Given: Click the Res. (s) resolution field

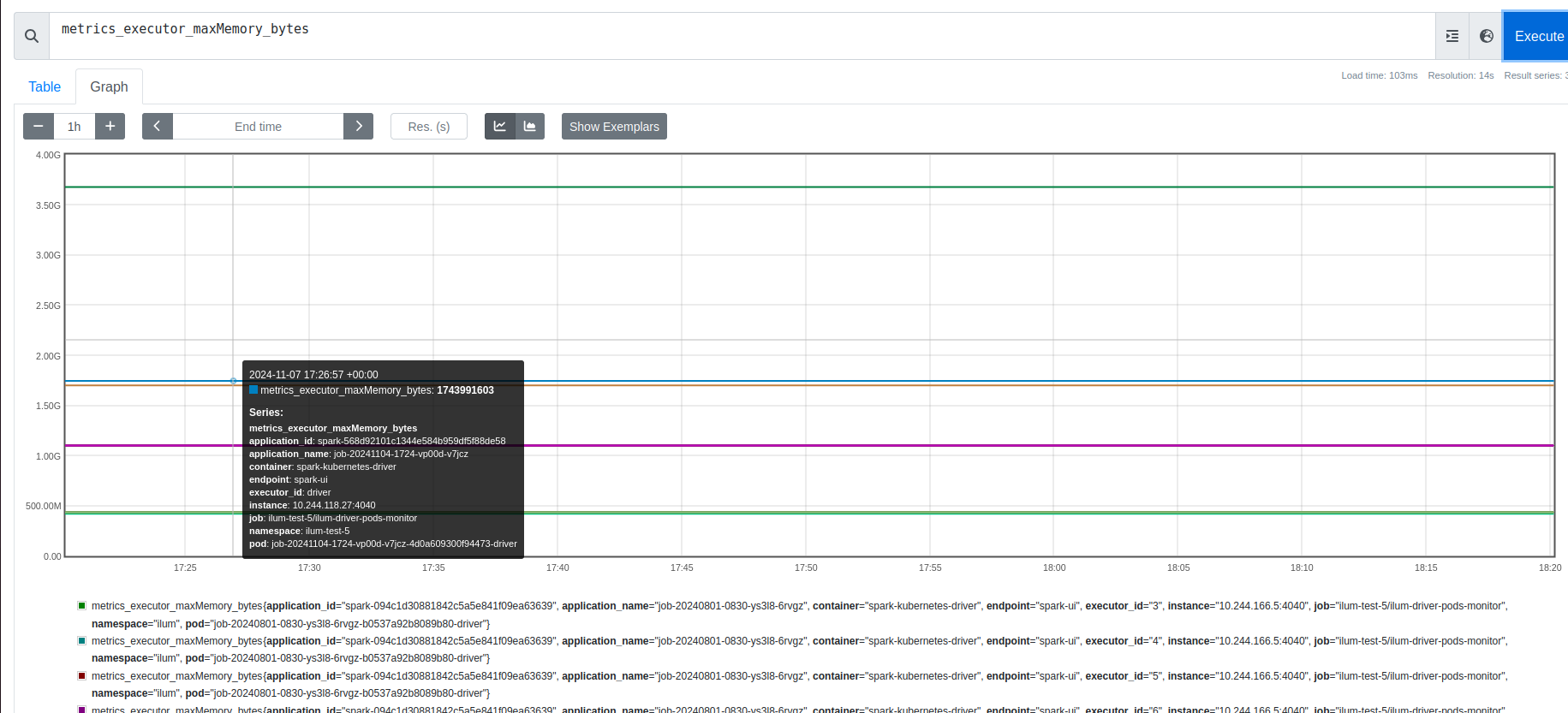Looking at the screenshot, I should click(x=428, y=127).
